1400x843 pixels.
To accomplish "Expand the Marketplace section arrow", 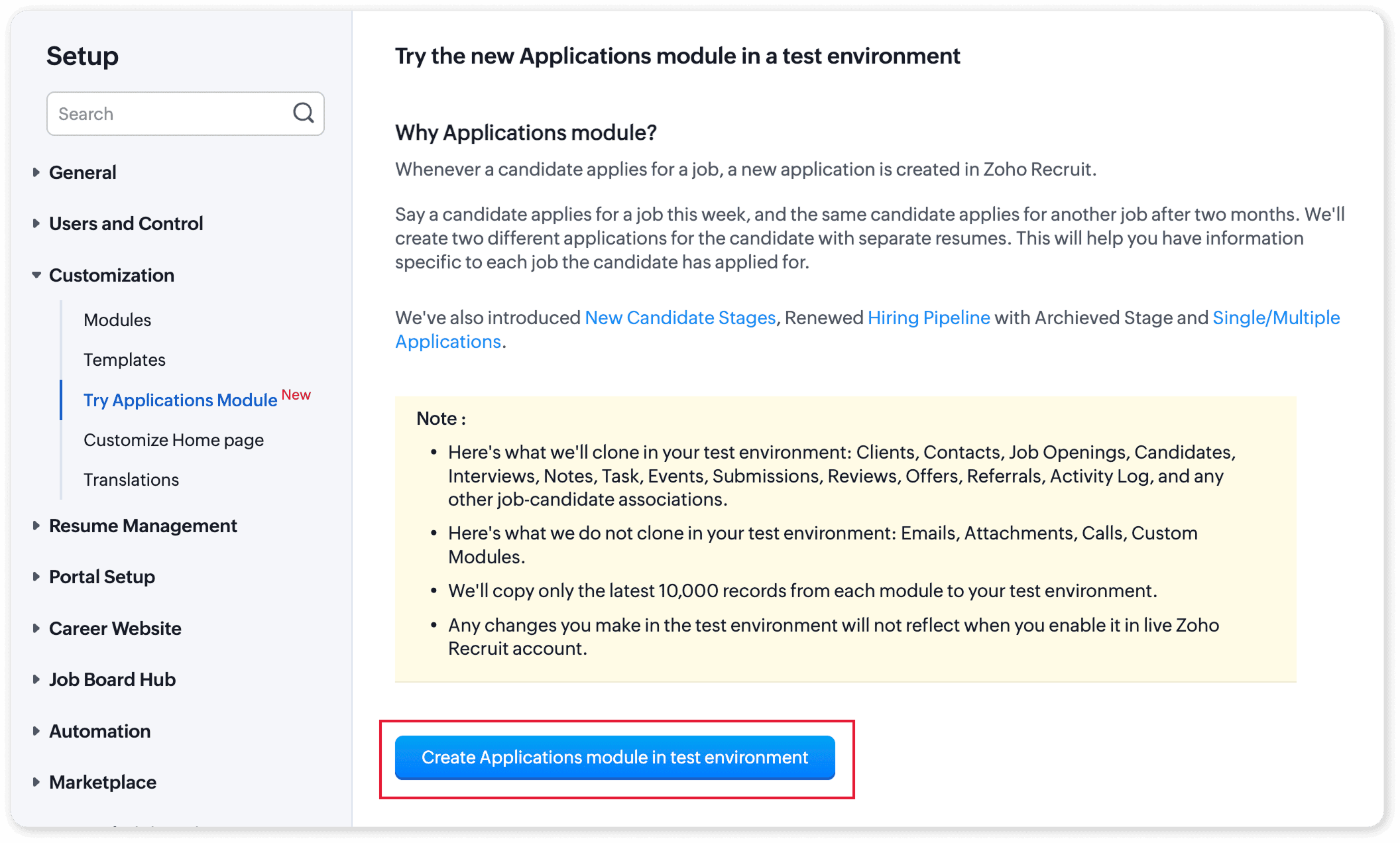I will coord(36,782).
